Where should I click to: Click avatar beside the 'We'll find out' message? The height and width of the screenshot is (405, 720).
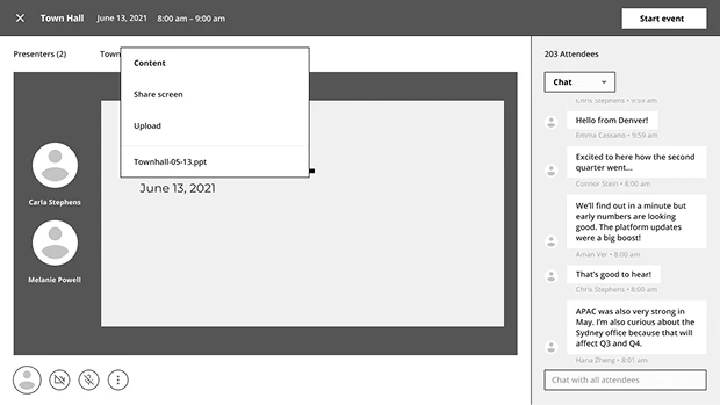[x=551, y=241]
